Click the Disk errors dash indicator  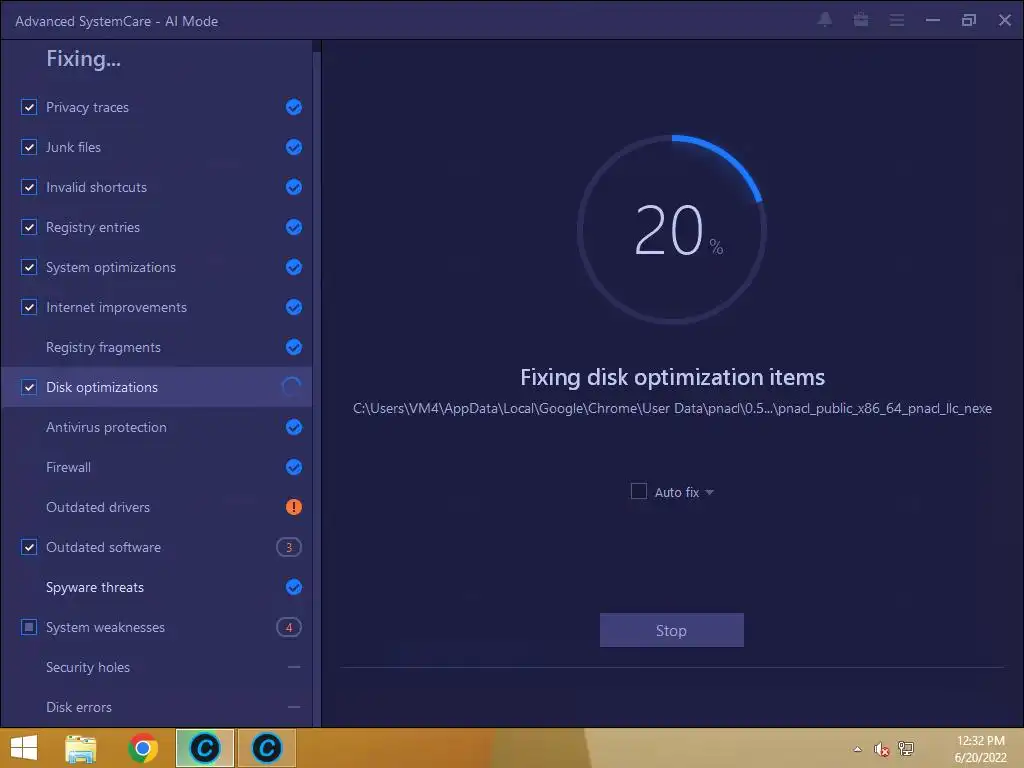click(x=294, y=707)
